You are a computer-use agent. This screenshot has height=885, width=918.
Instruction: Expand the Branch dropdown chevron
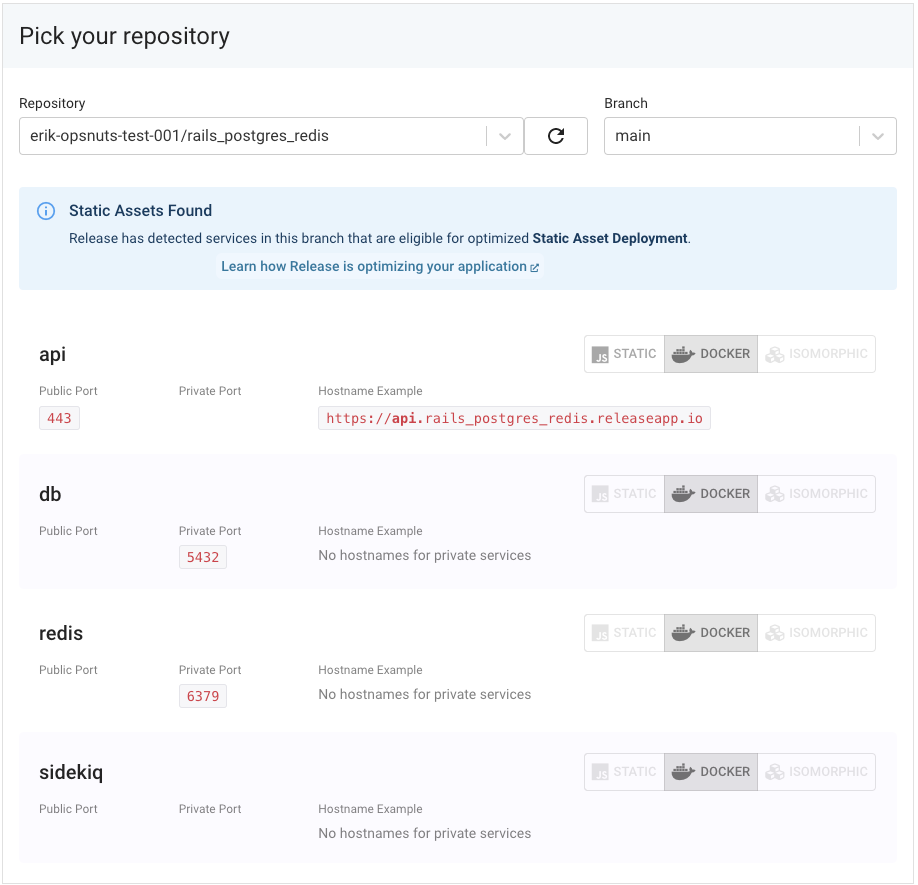pos(878,136)
